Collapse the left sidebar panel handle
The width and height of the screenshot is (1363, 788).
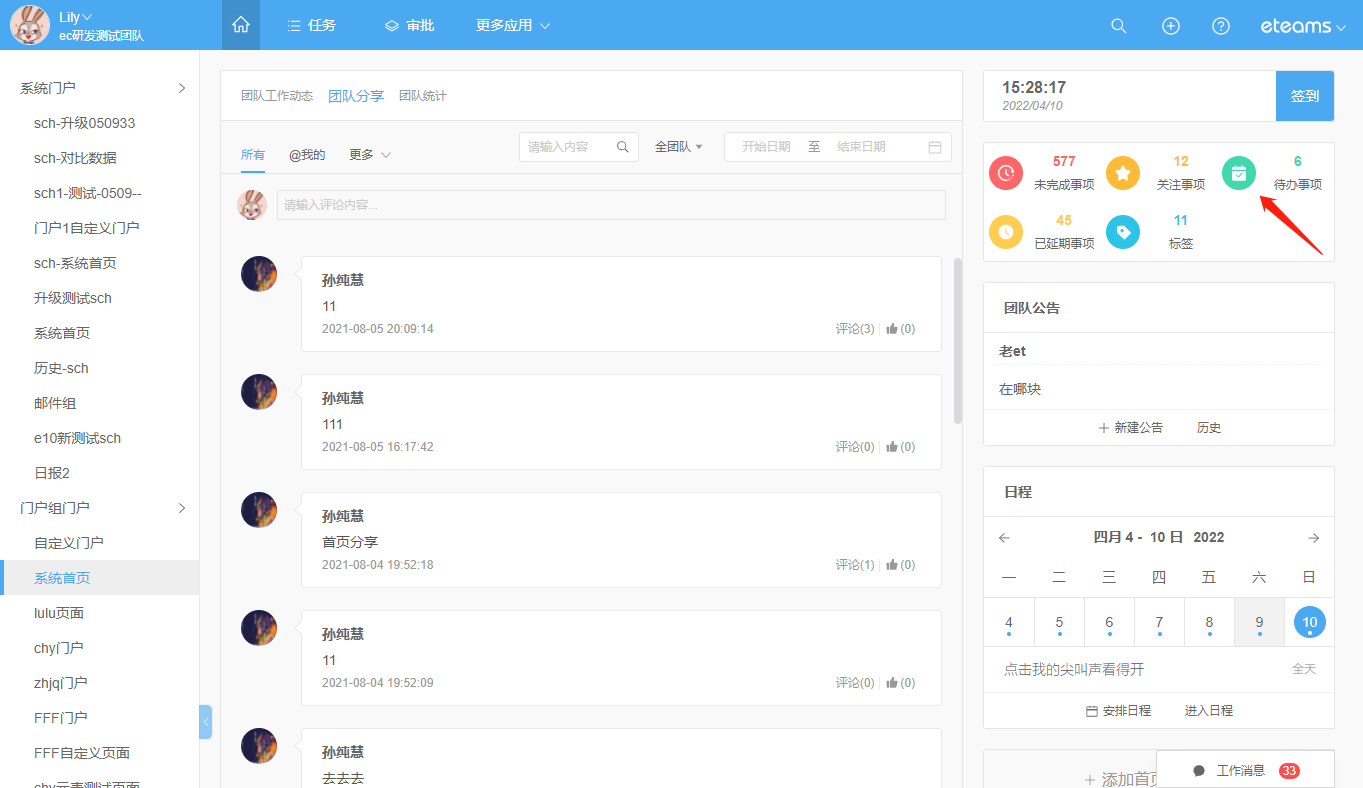(205, 721)
